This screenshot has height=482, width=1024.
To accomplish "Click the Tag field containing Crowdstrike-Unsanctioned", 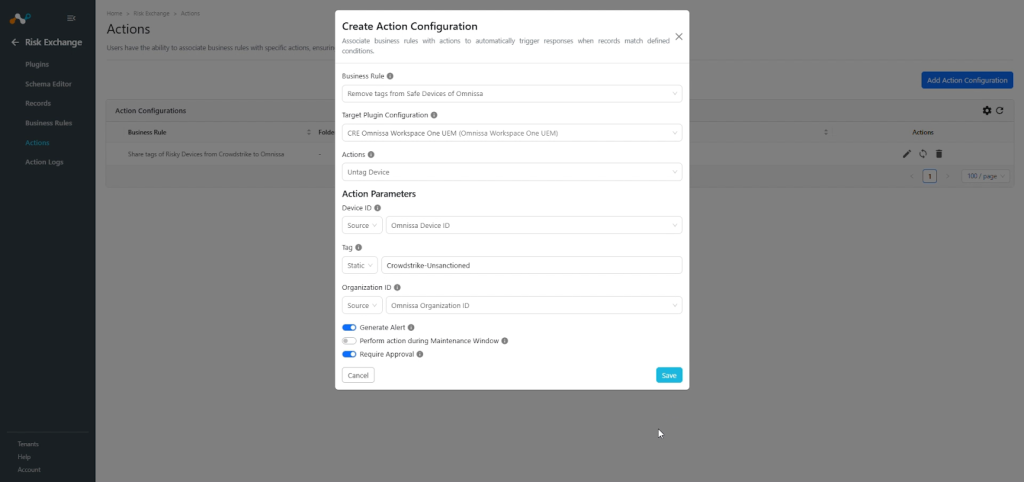I will tap(532, 265).
